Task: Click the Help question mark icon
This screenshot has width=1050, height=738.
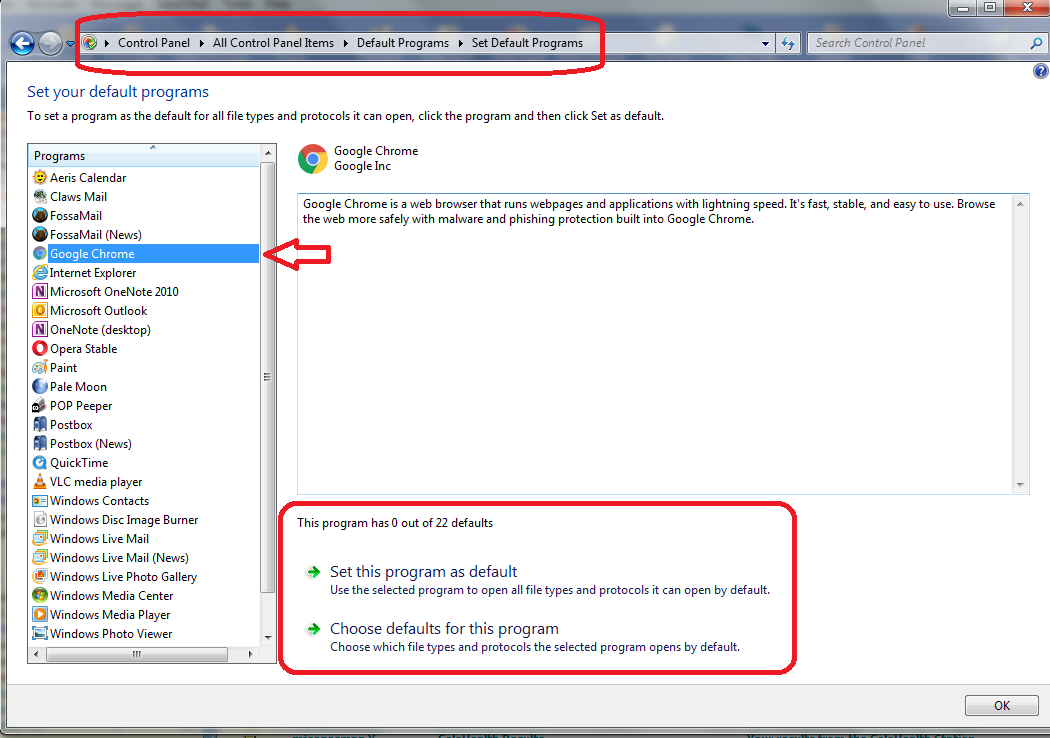Action: [1041, 71]
